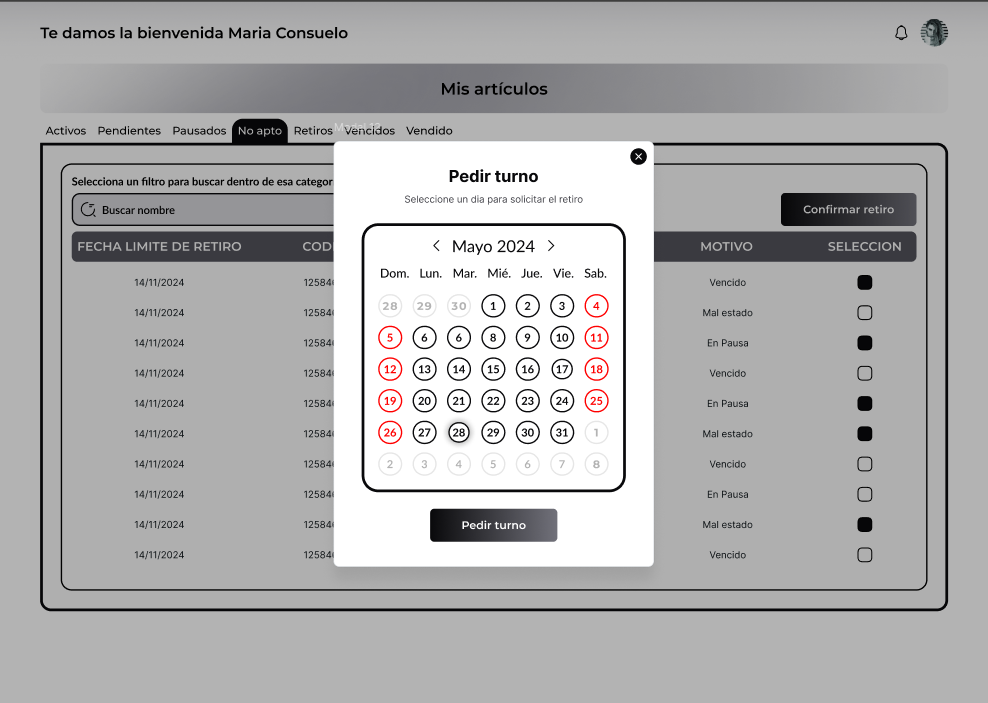Screen dimensions: 988x703
Task: Pick day 13 in the calendar
Action: pyautogui.click(x=425, y=369)
